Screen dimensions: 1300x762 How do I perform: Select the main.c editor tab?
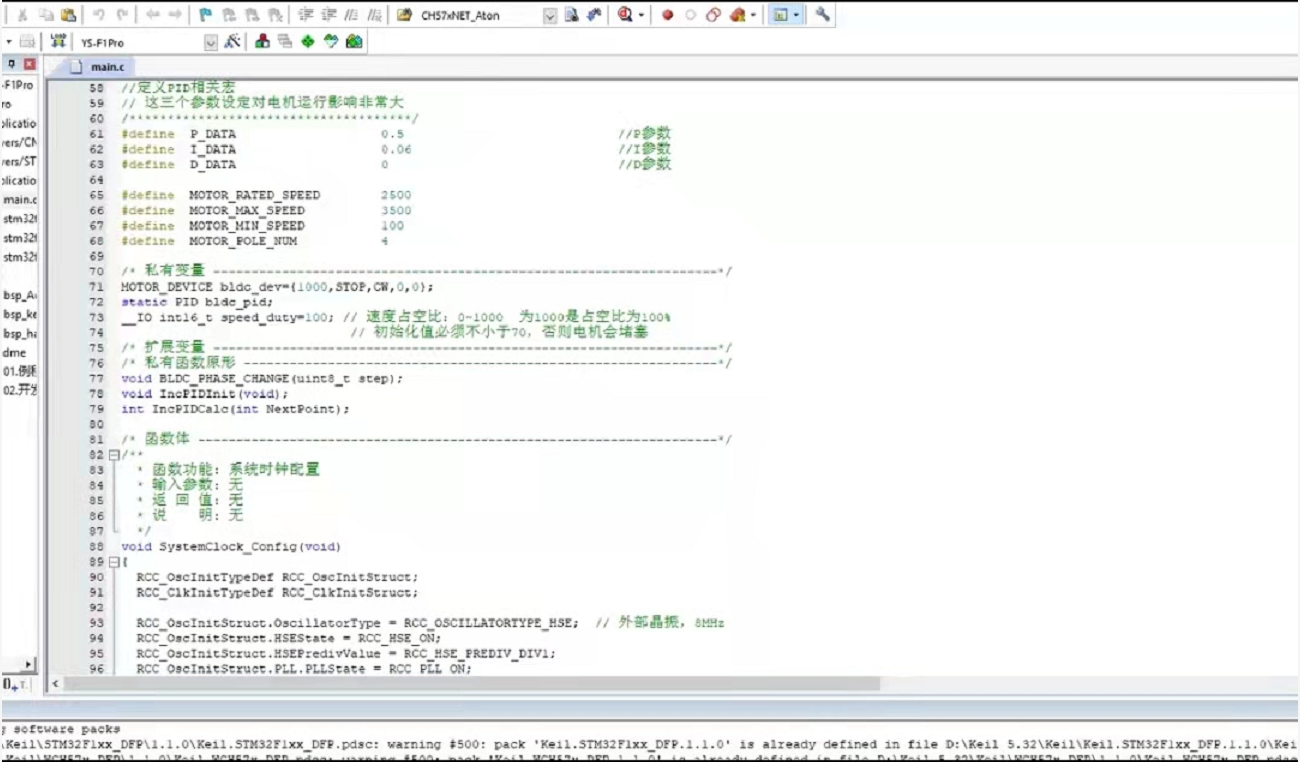[99, 67]
